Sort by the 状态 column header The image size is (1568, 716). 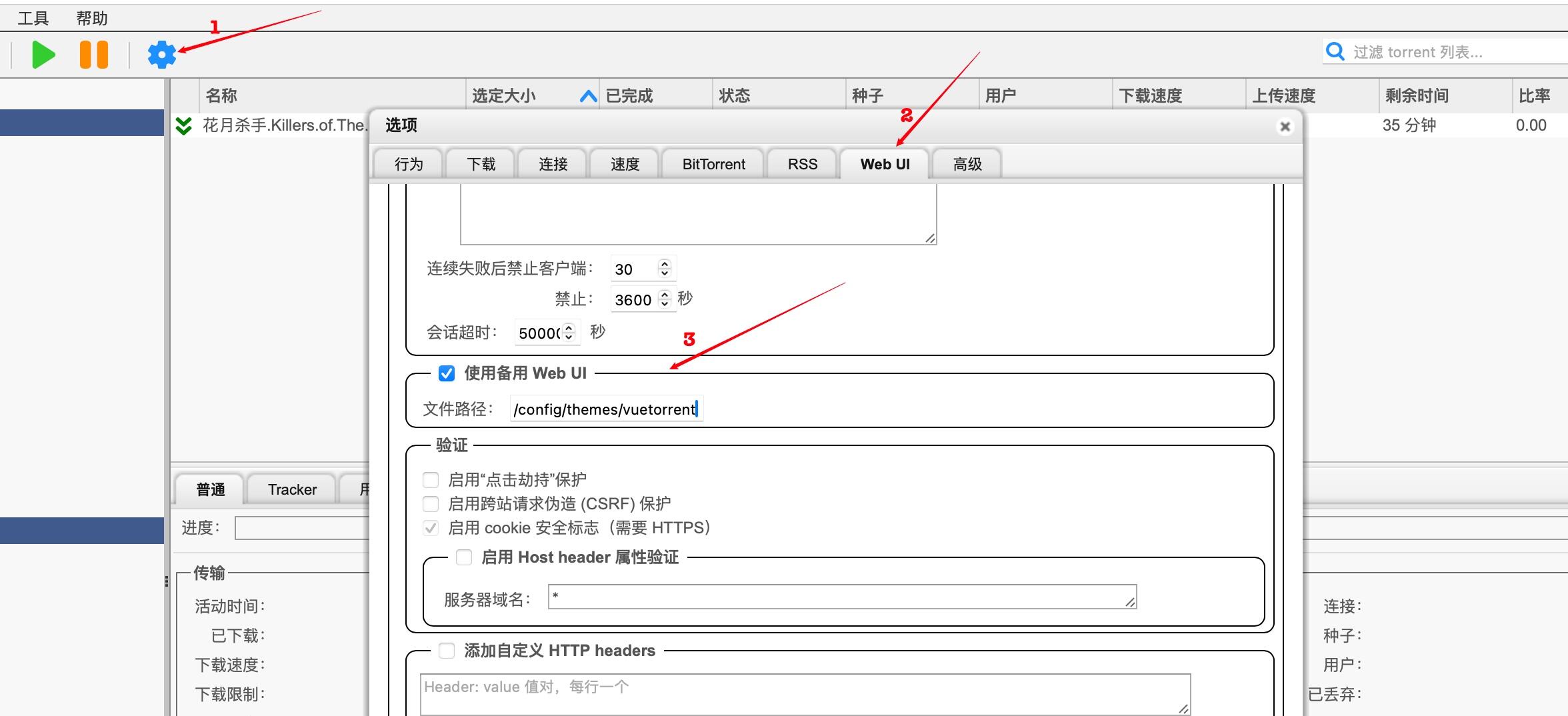[779, 95]
